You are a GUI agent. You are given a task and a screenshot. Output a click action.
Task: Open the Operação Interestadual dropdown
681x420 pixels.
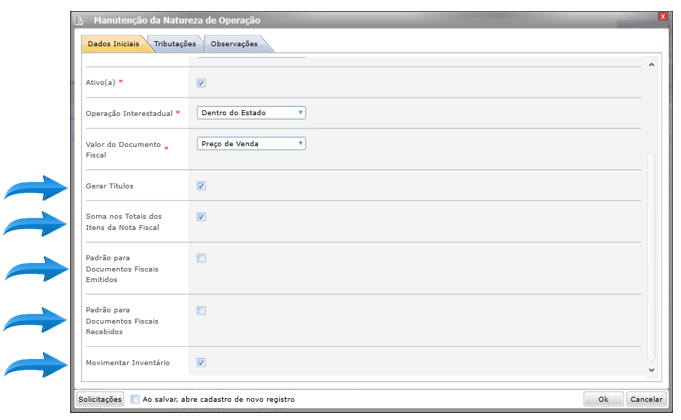[x=251, y=113]
